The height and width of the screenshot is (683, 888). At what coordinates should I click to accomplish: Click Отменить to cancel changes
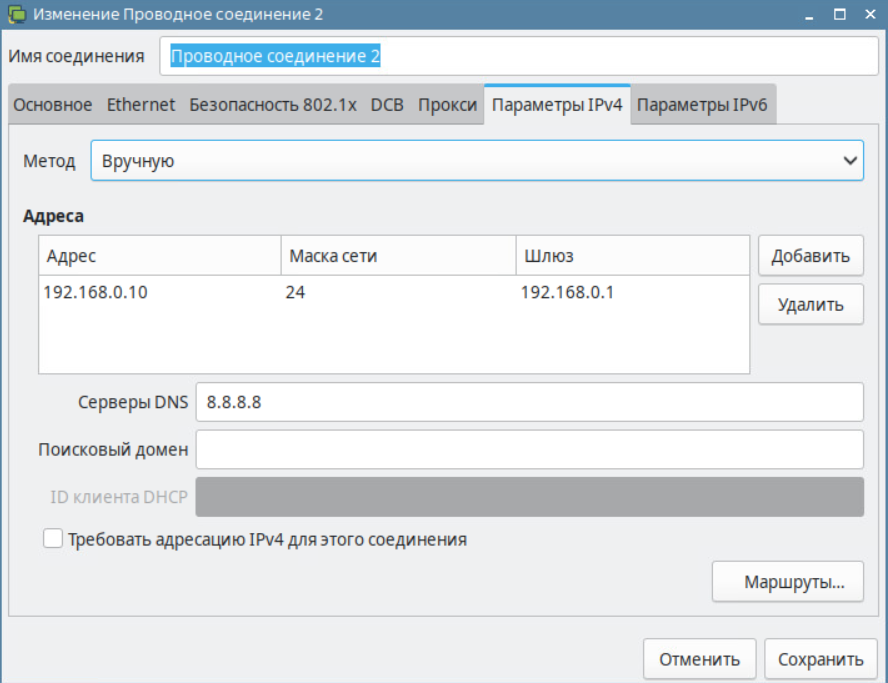699,659
